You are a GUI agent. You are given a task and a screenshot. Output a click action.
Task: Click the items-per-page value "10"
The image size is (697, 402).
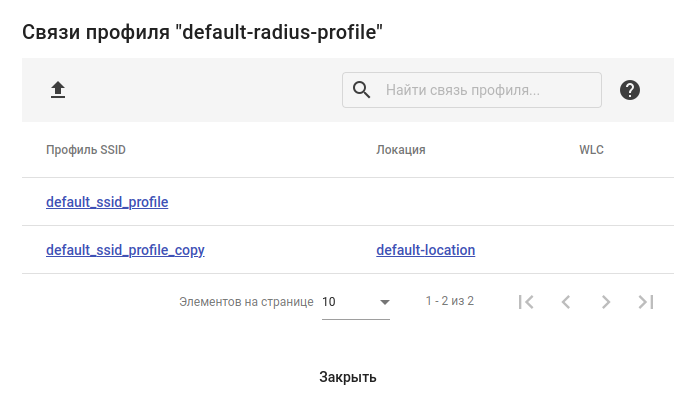[330, 301]
